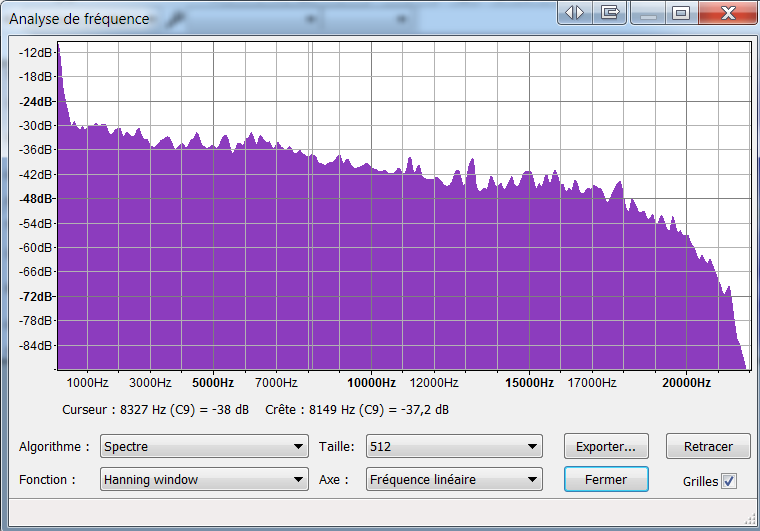760x531 pixels.
Task: Click the Algorithme label
Action: click(x=54, y=447)
